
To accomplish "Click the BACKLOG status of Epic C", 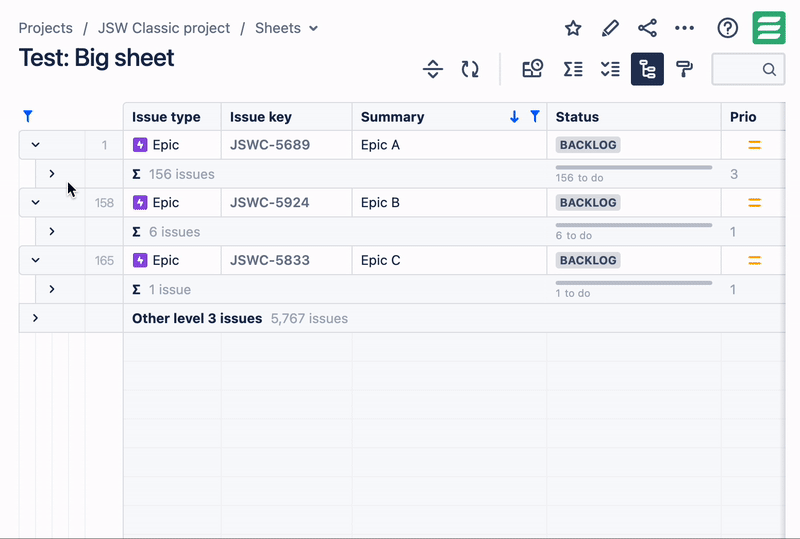I will pos(588,260).
